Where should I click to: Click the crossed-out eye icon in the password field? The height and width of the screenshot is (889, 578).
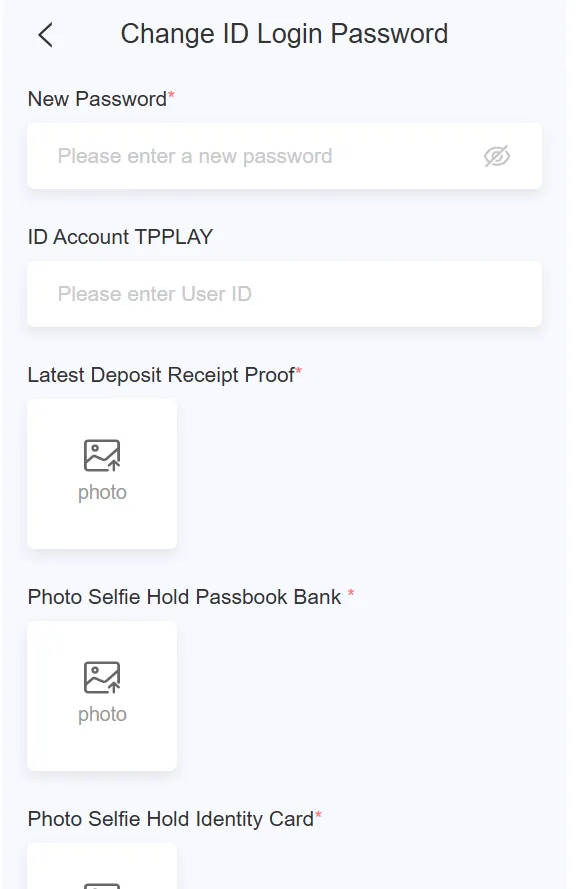[x=497, y=156]
